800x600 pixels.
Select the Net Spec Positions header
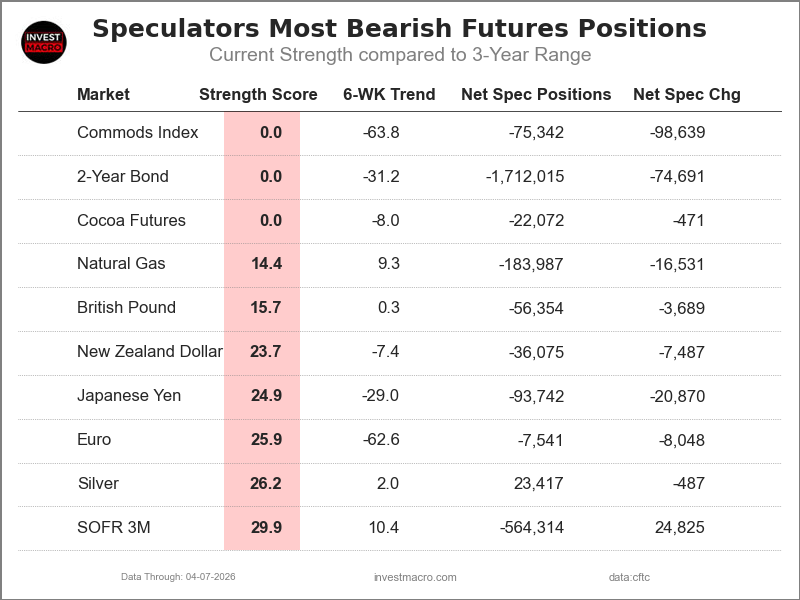click(x=536, y=95)
